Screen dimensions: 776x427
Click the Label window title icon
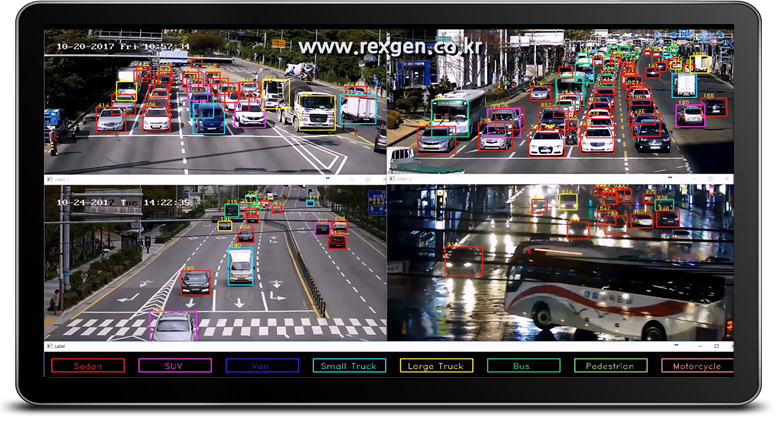(49, 346)
